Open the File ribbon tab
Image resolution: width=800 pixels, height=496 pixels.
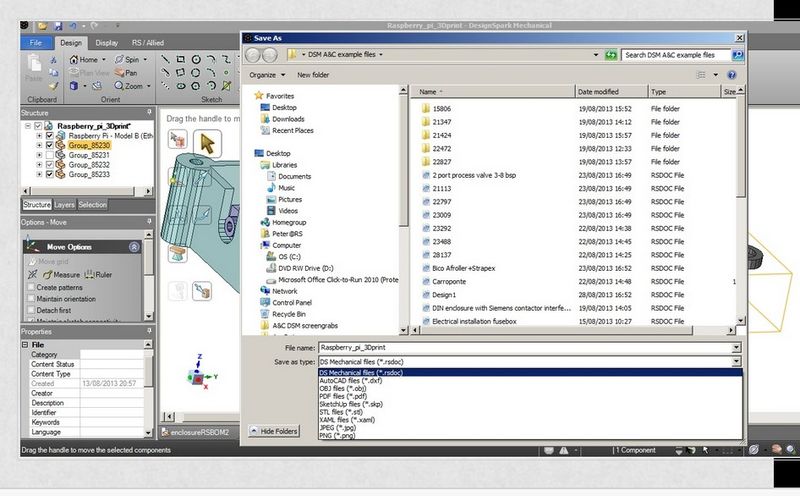tap(36, 43)
